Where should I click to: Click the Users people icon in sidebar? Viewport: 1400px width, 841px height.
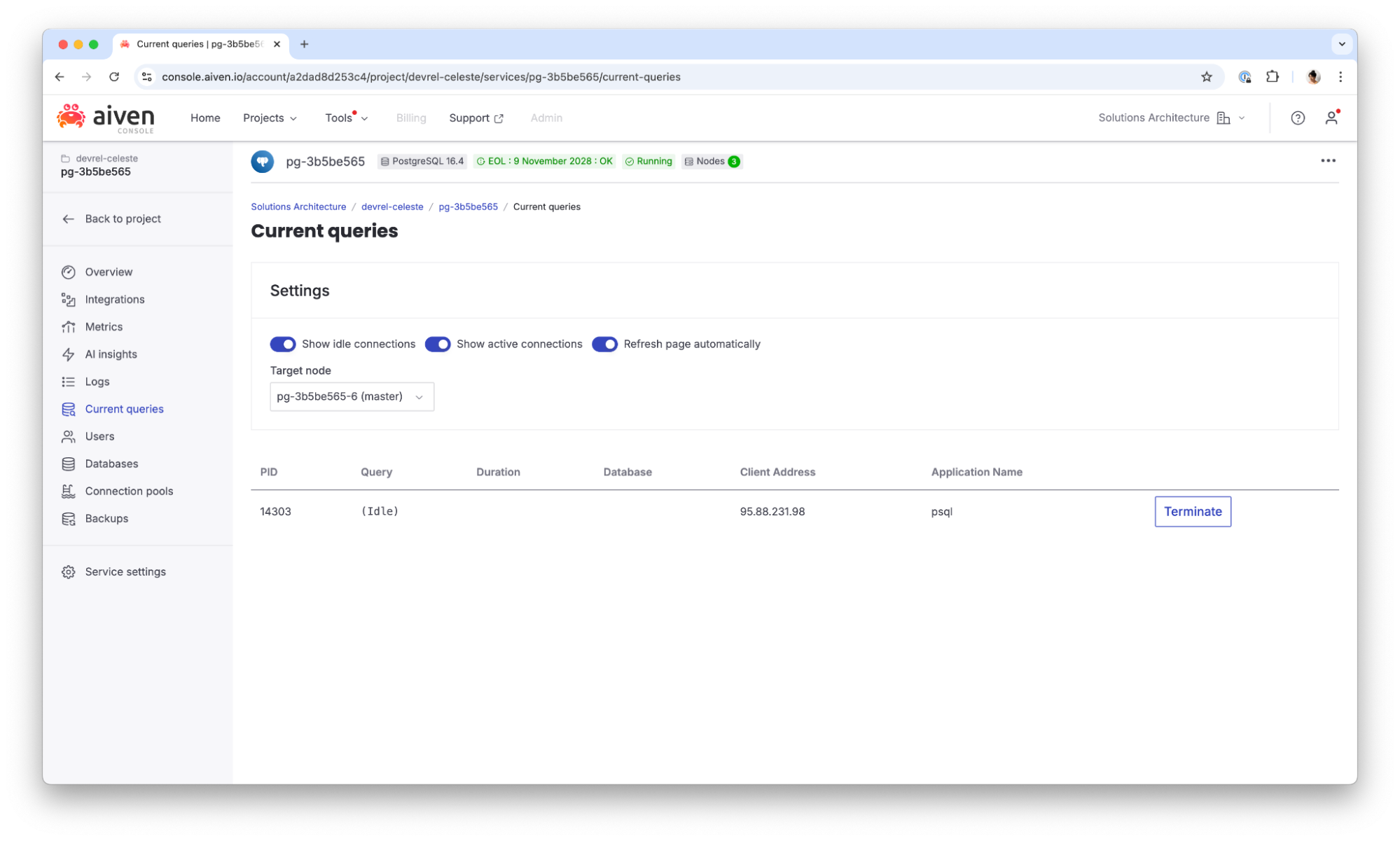coord(68,436)
